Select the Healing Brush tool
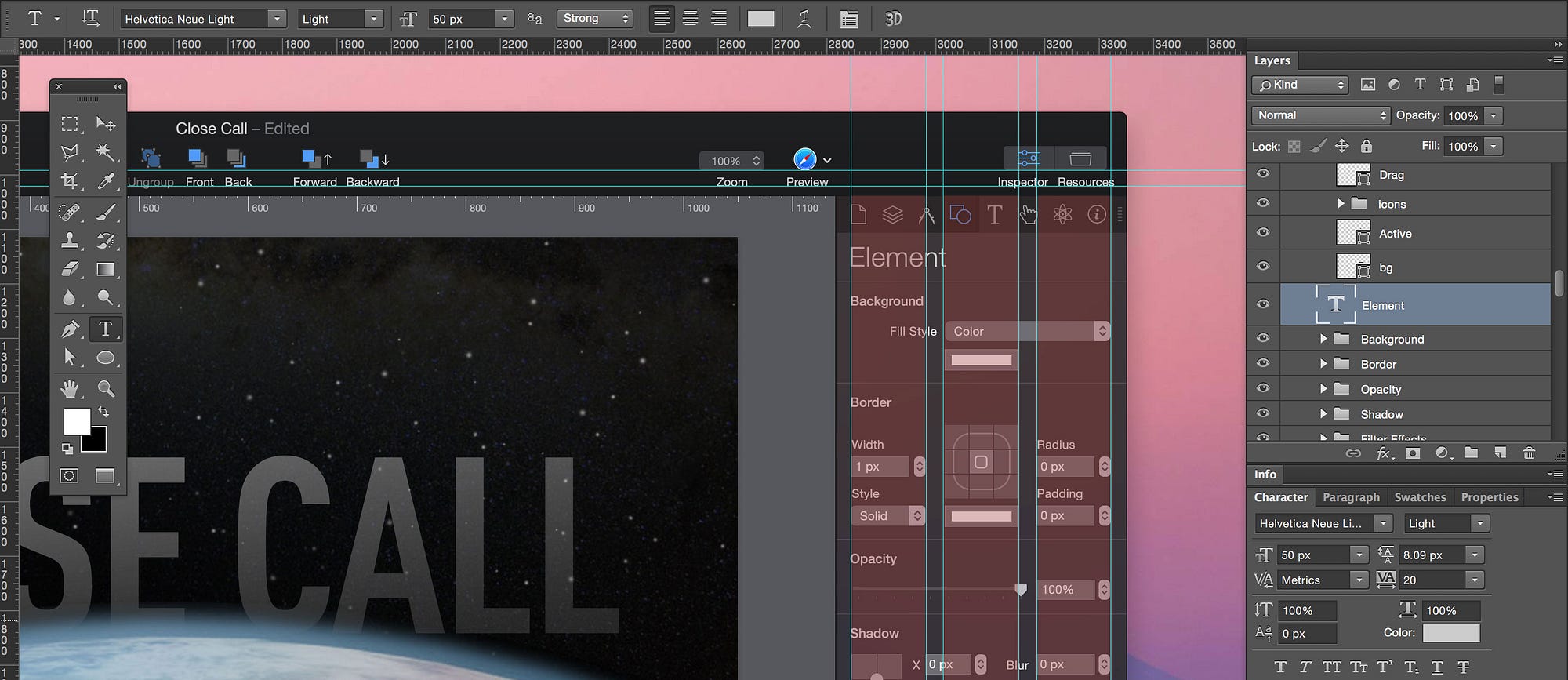Image resolution: width=1568 pixels, height=680 pixels. pos(70,212)
